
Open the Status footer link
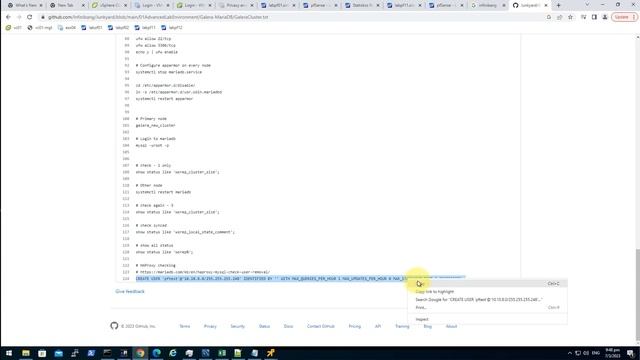264,326
